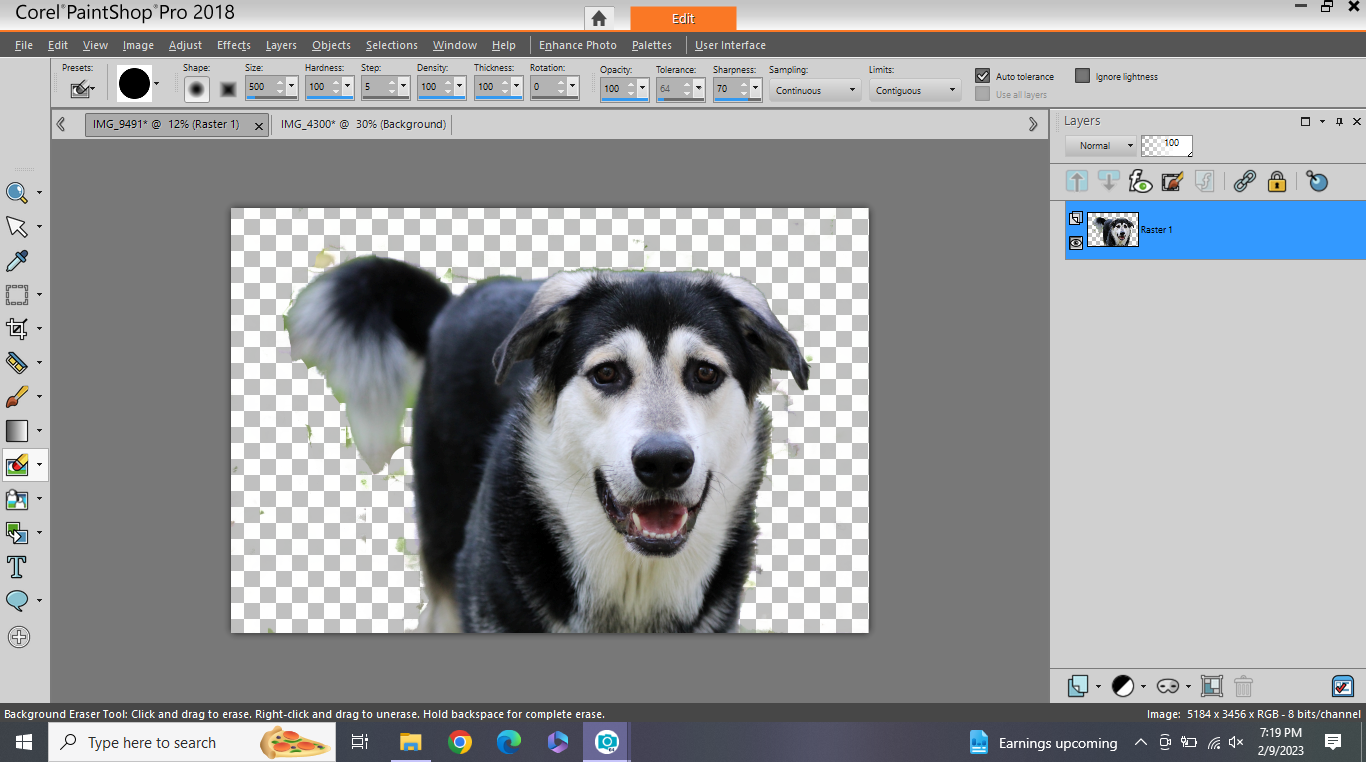The height and width of the screenshot is (762, 1366).
Task: Open the Limits Contiguous dropdown
Action: [x=914, y=90]
